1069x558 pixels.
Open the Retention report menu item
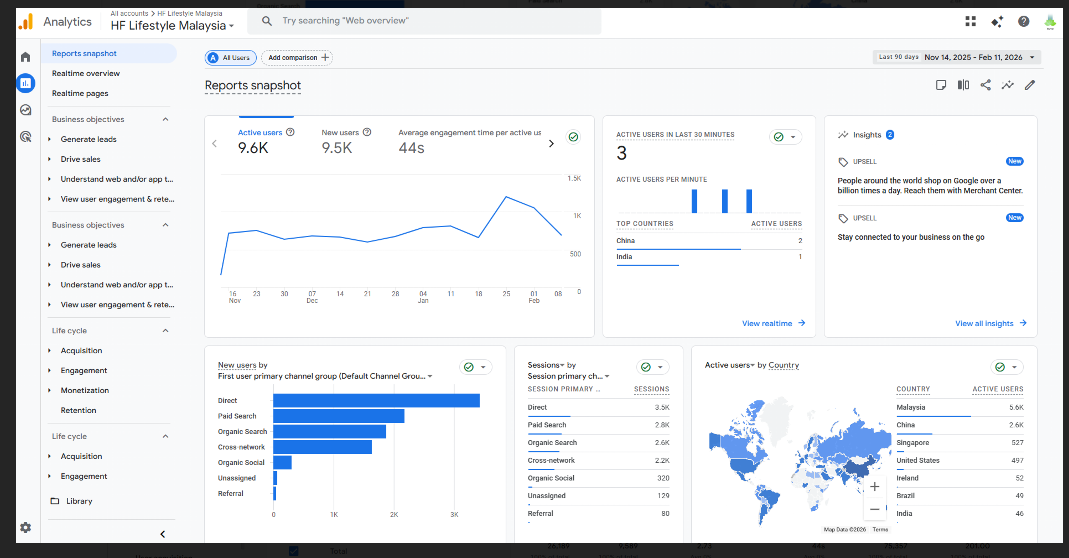pos(78,411)
